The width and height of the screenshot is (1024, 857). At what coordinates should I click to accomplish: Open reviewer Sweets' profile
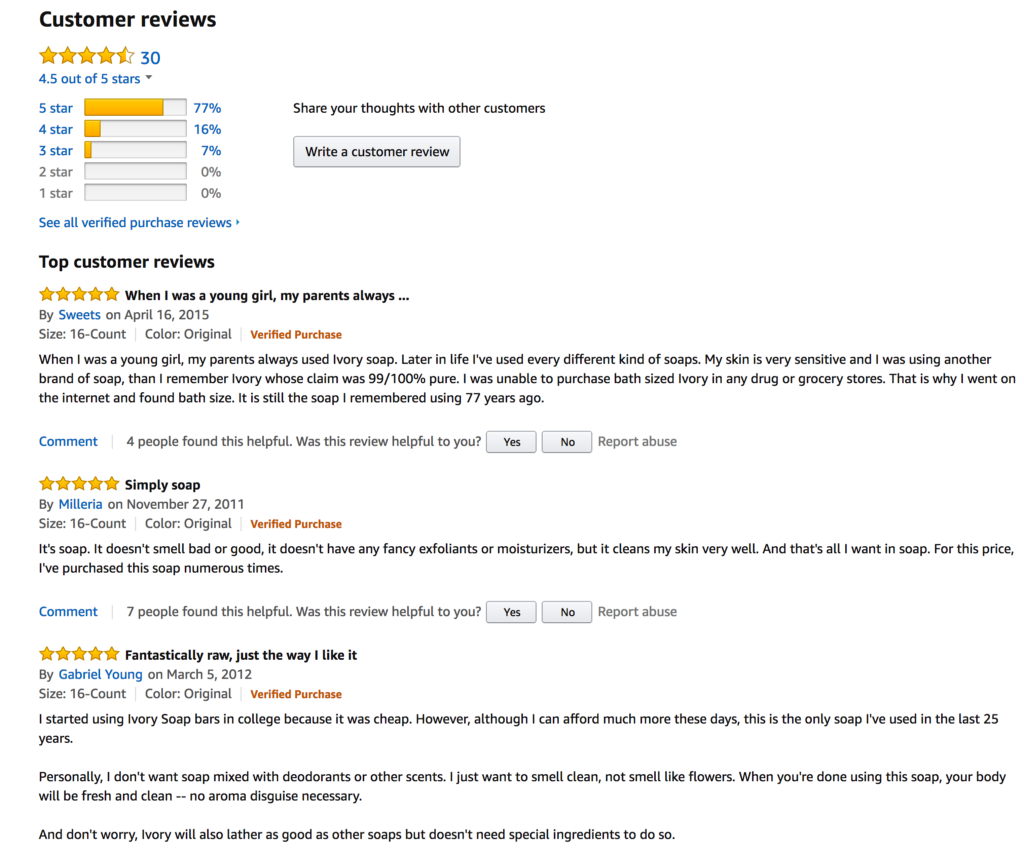point(79,314)
